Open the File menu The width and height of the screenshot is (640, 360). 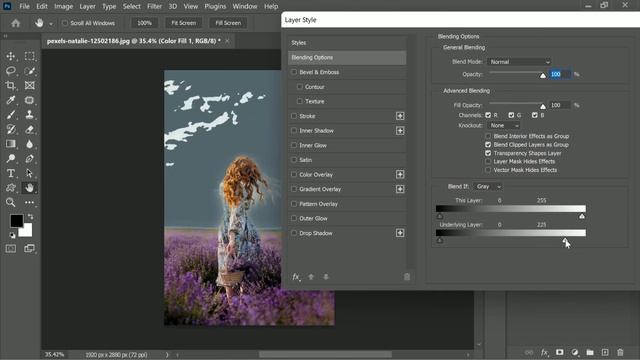tap(24, 7)
